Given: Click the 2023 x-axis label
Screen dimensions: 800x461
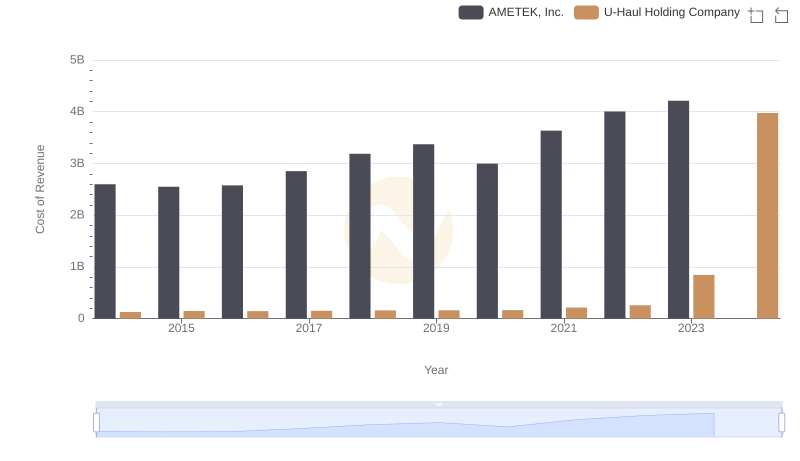Looking at the screenshot, I should (x=691, y=328).
